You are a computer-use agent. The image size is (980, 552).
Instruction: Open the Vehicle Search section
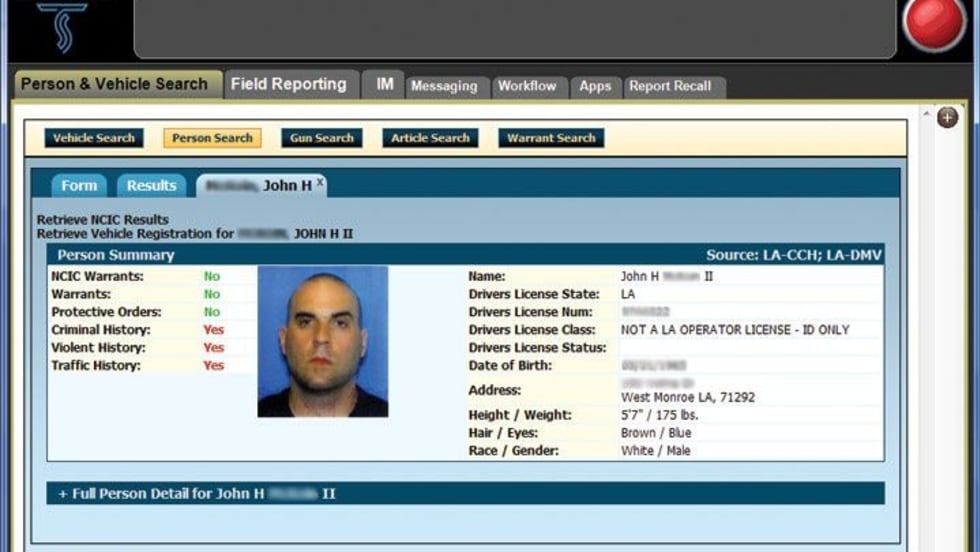point(94,138)
